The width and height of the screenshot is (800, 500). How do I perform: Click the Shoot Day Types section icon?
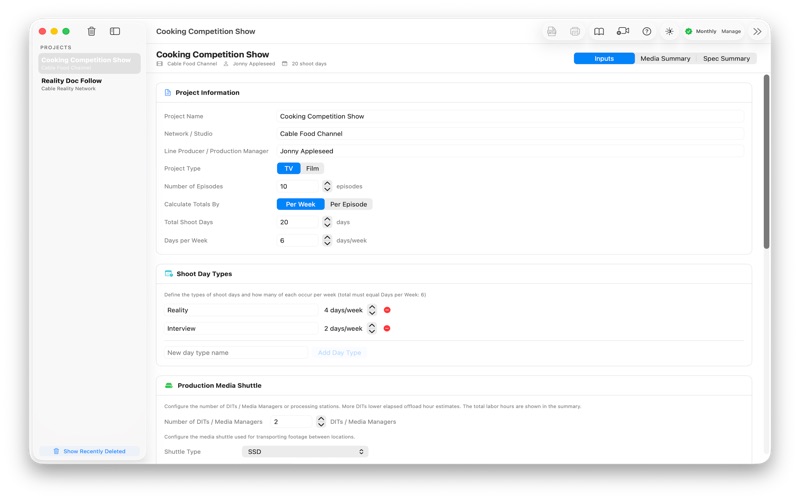click(x=168, y=273)
